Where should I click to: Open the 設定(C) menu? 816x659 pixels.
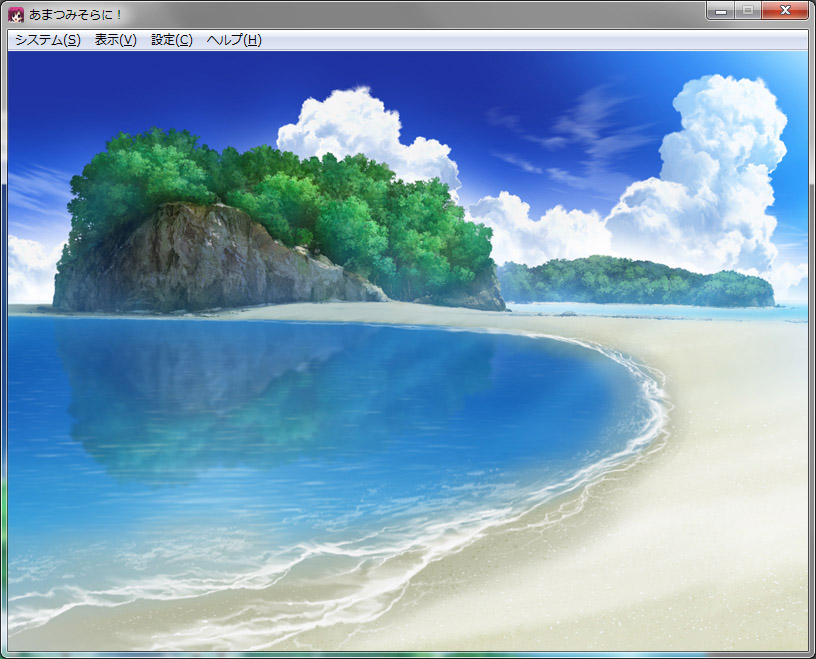[172, 40]
